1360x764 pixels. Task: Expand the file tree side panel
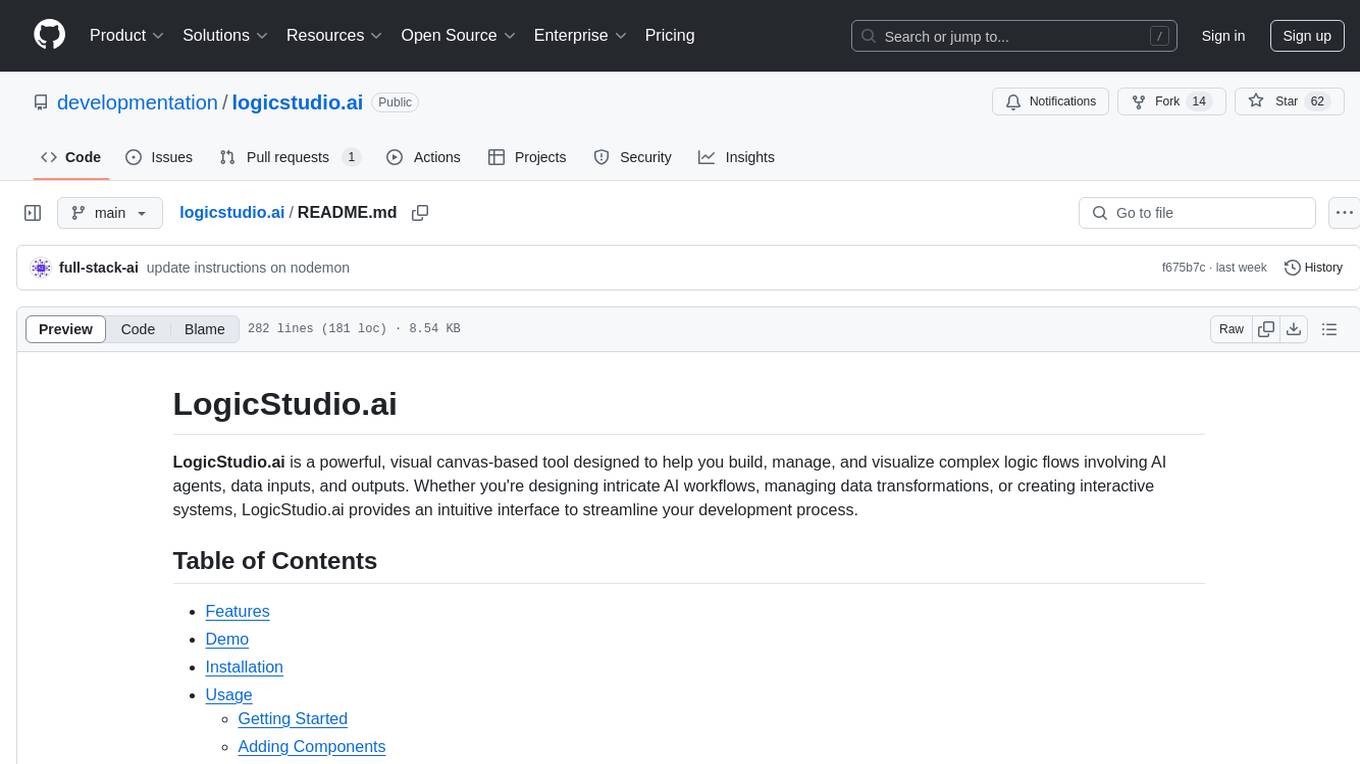(x=33, y=213)
